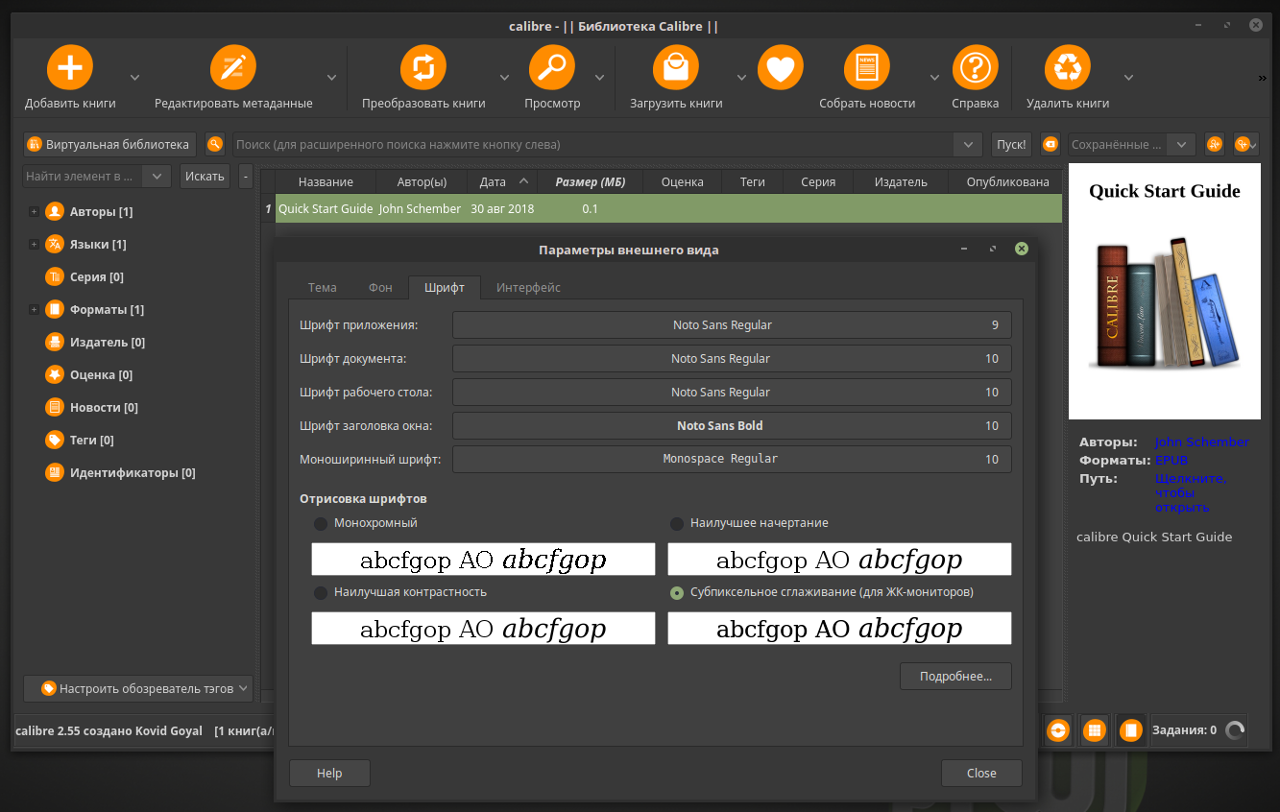
Task: Select Субпиксельное сглаживание radio button
Action: tap(677, 593)
